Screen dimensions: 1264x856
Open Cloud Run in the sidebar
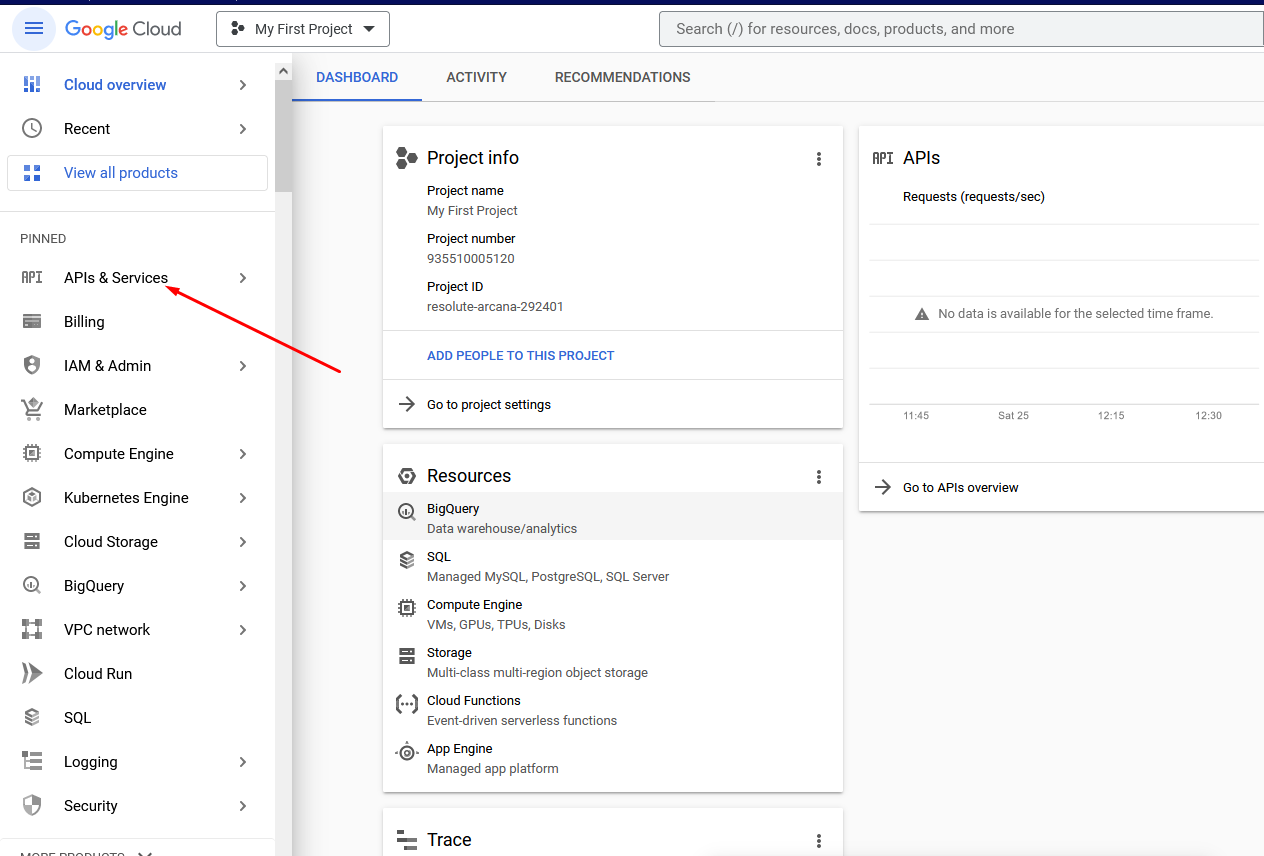tap(137, 674)
